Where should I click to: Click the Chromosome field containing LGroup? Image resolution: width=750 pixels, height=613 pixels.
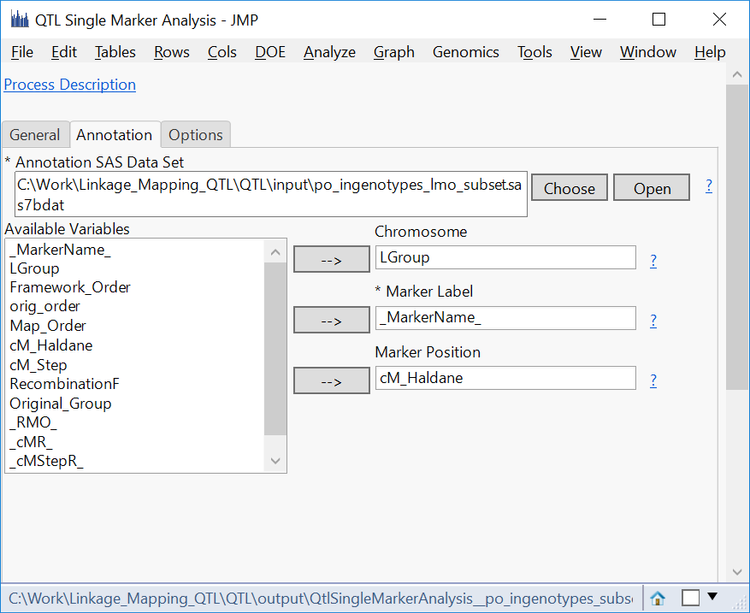pyautogui.click(x=506, y=258)
